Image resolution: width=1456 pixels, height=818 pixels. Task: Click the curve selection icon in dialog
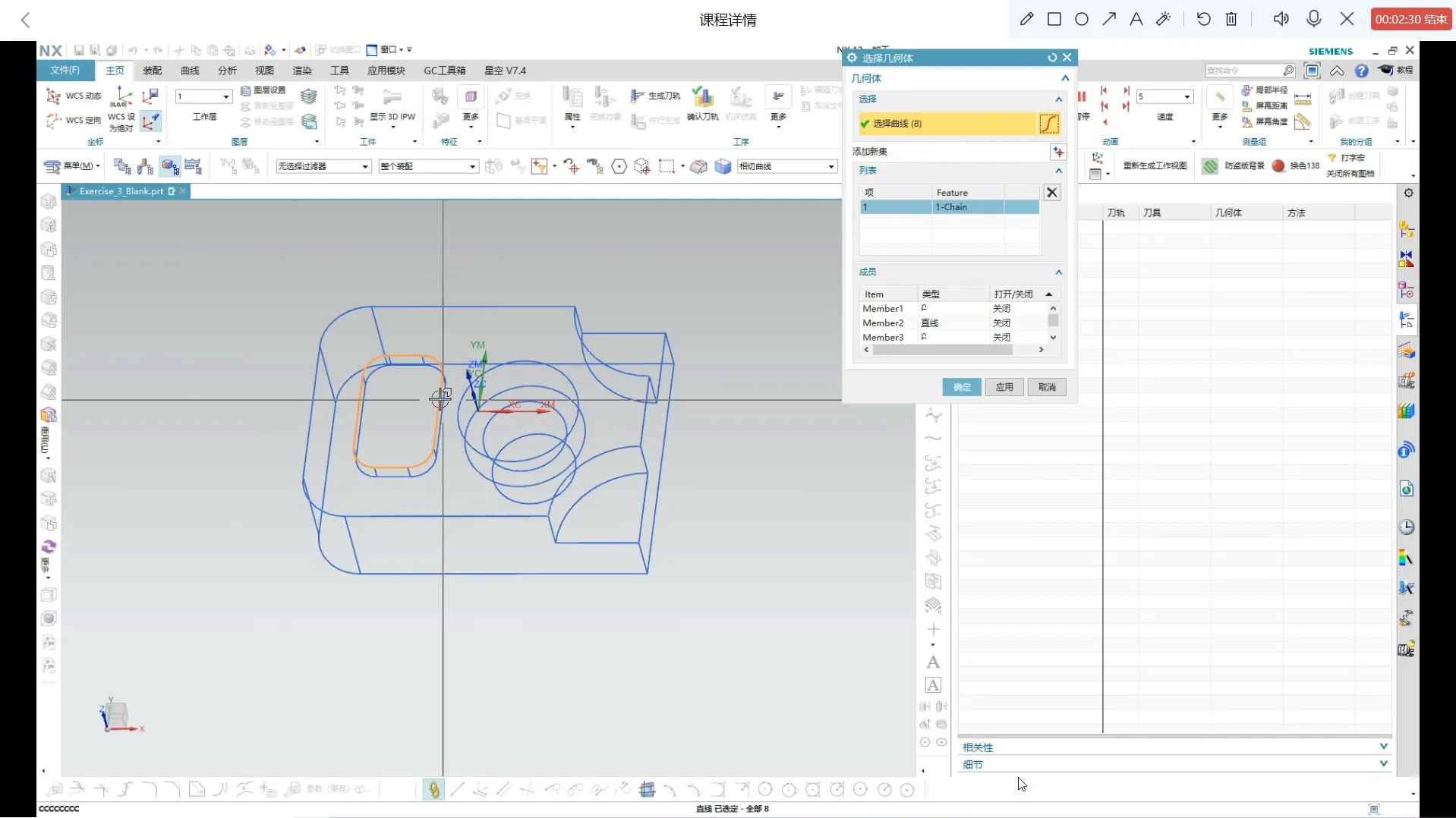point(1048,124)
